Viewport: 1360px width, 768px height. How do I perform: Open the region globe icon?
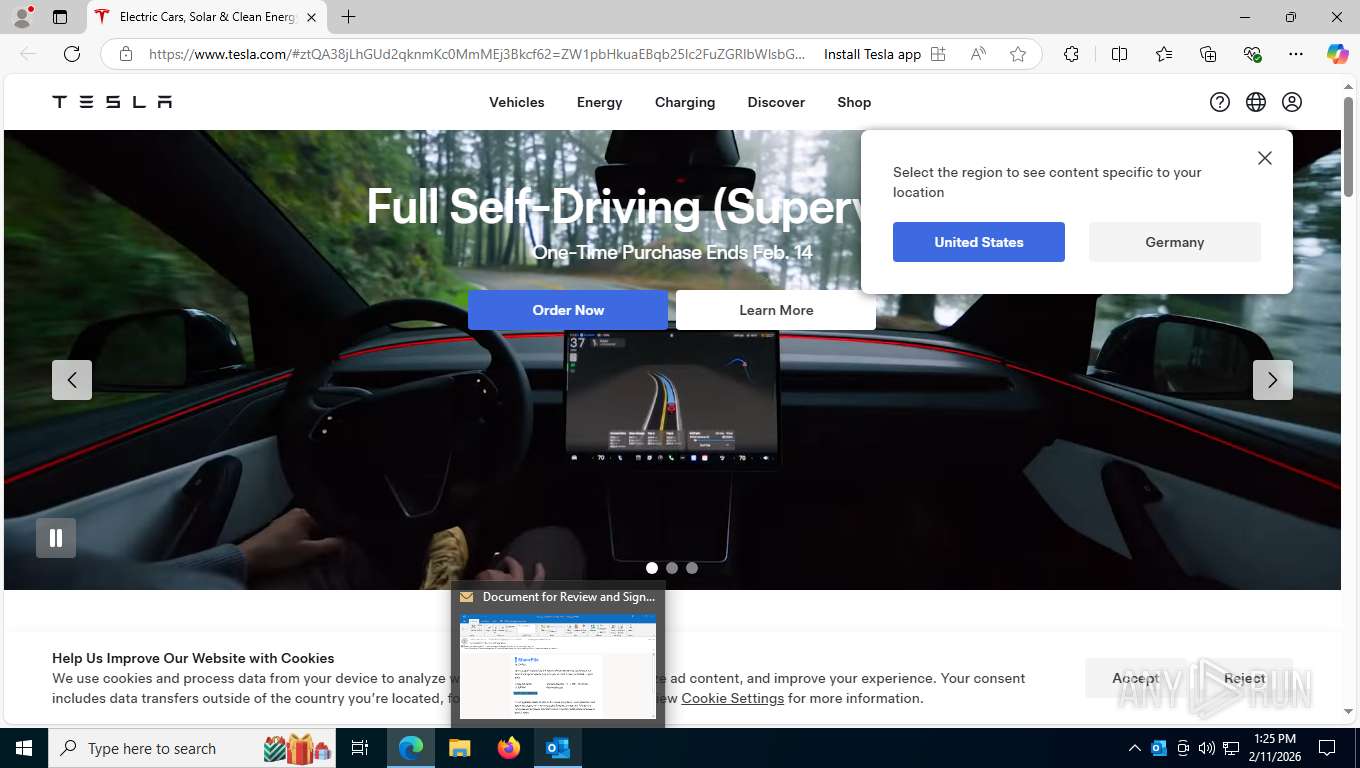click(1256, 102)
